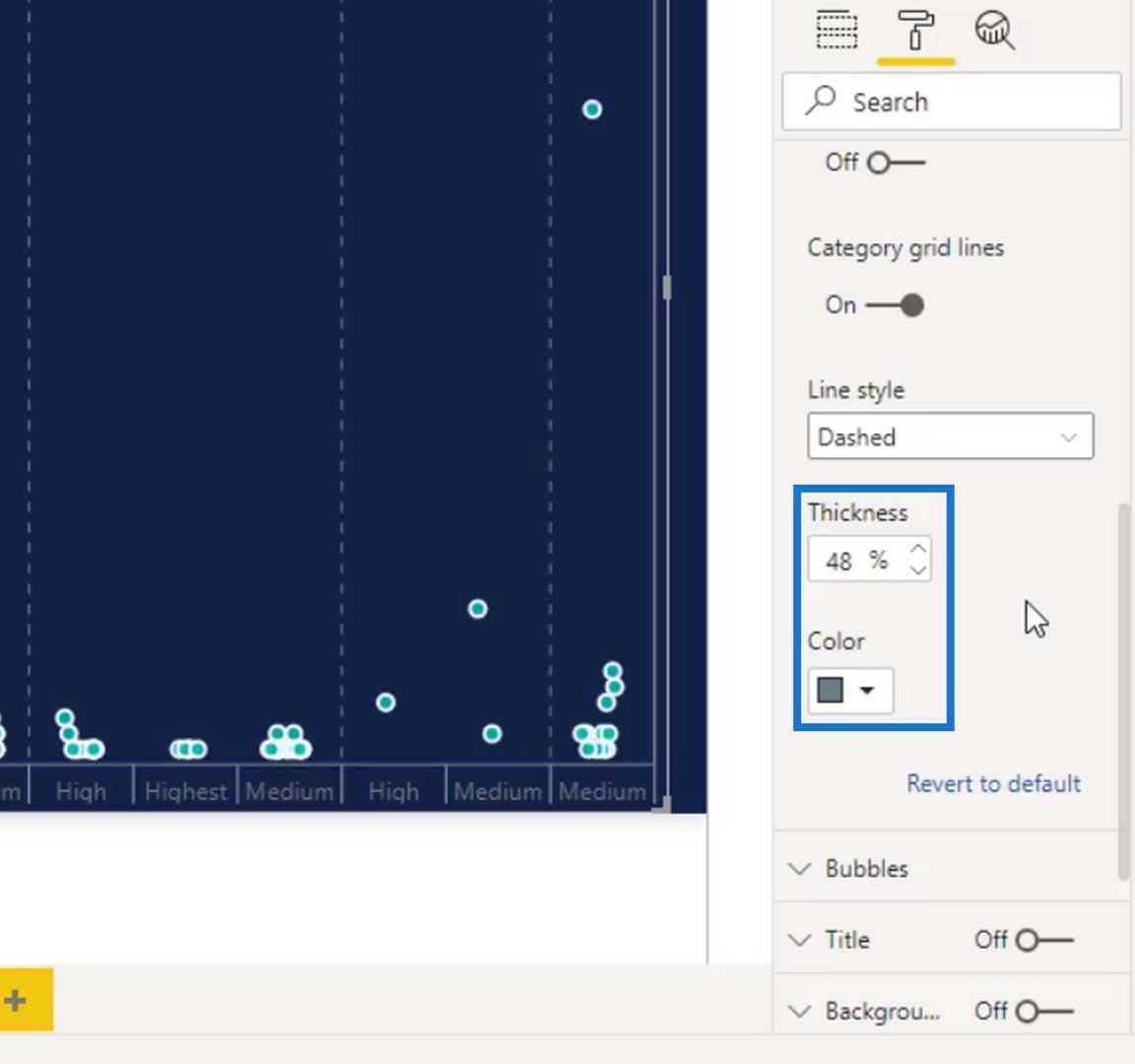Click the format pane vertical scrollbar
Screen dimensions: 1135x1064
point(1124,692)
